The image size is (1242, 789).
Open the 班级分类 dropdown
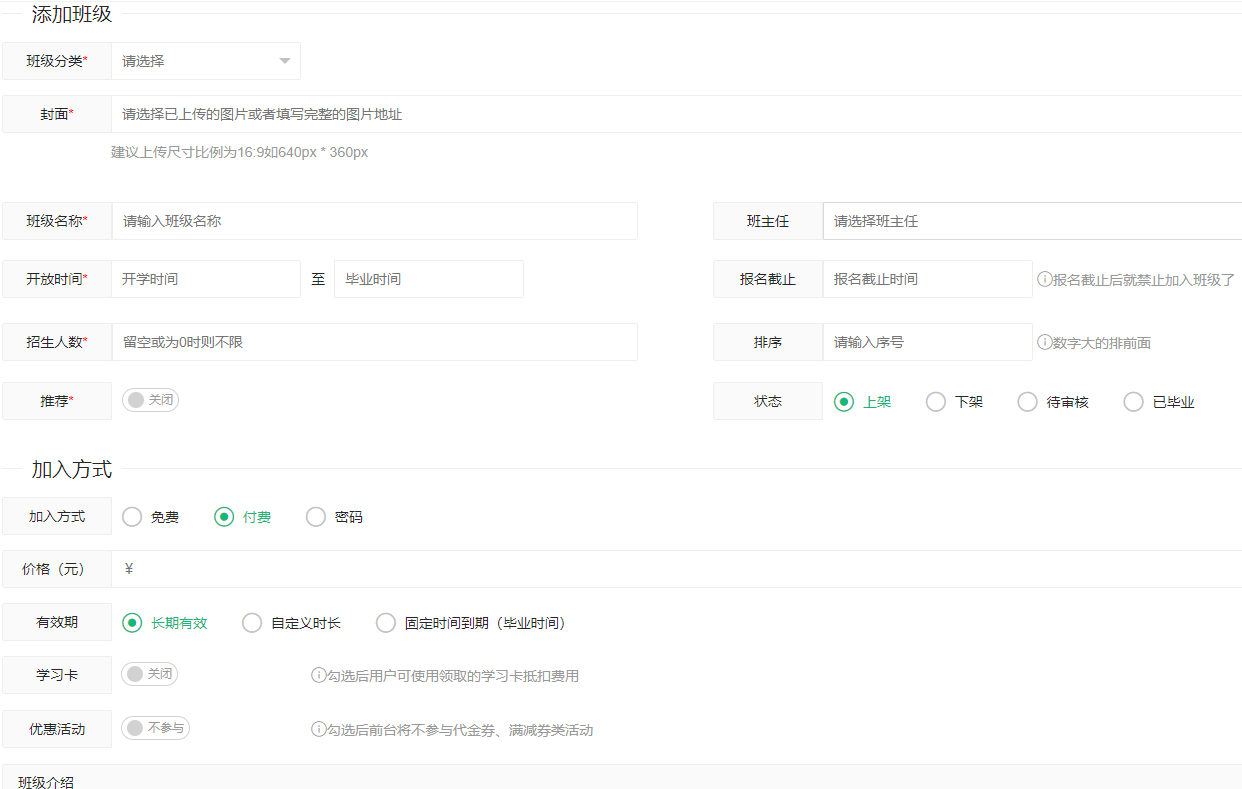click(x=205, y=61)
